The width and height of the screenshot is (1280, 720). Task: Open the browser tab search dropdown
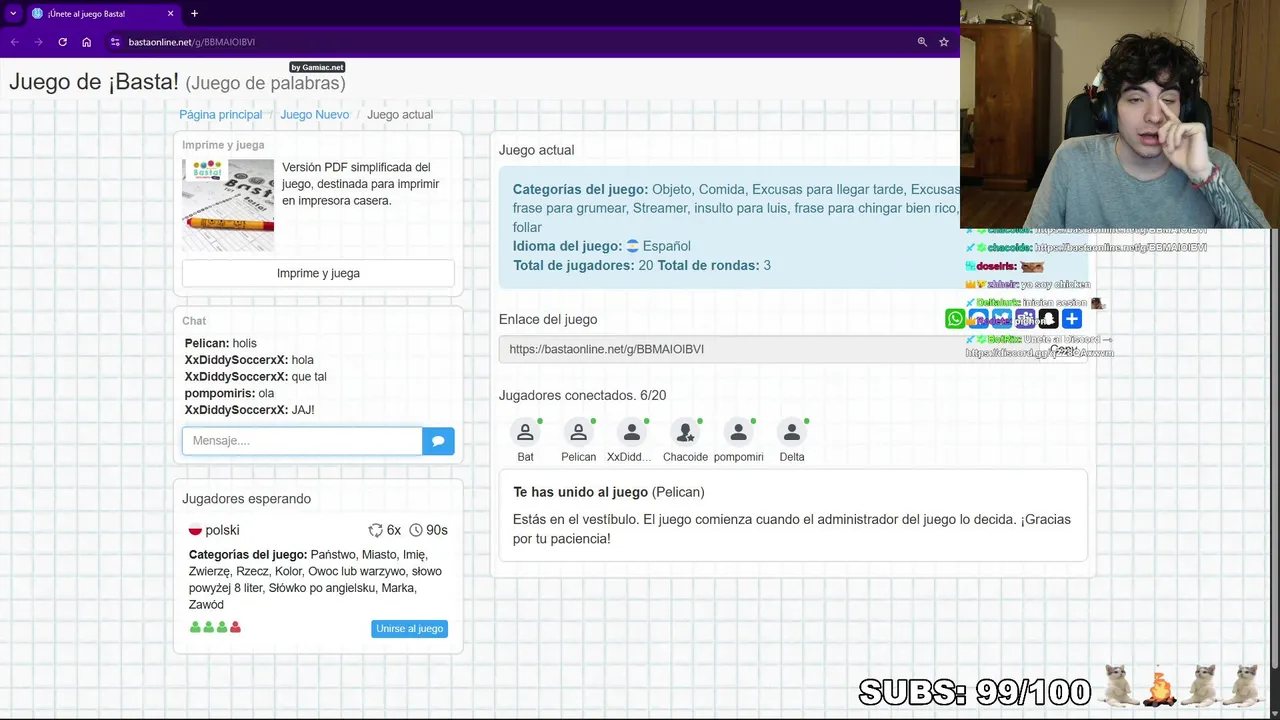(x=12, y=14)
